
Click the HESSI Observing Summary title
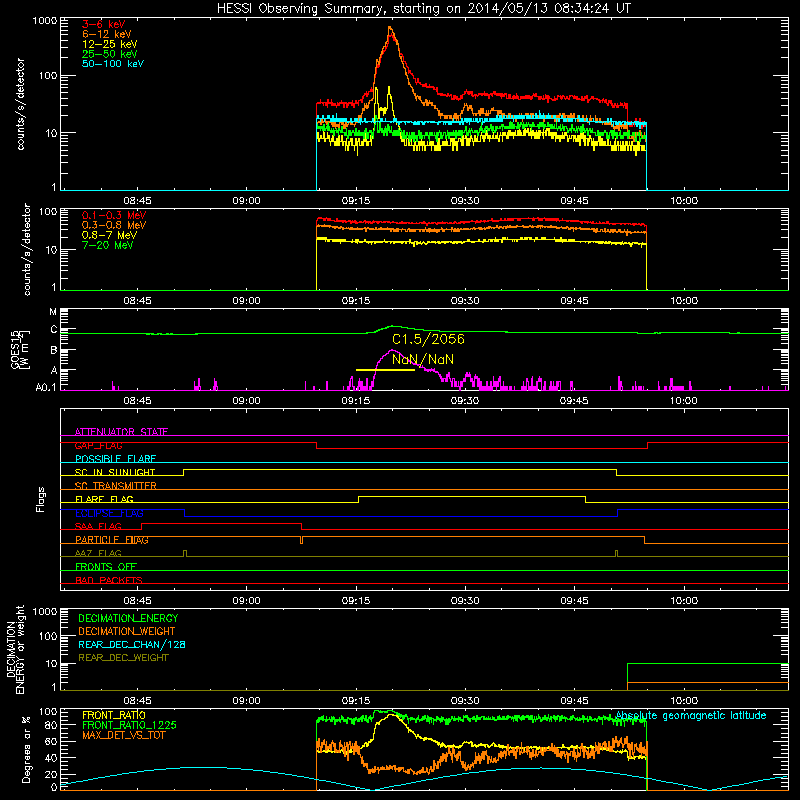pos(423,9)
